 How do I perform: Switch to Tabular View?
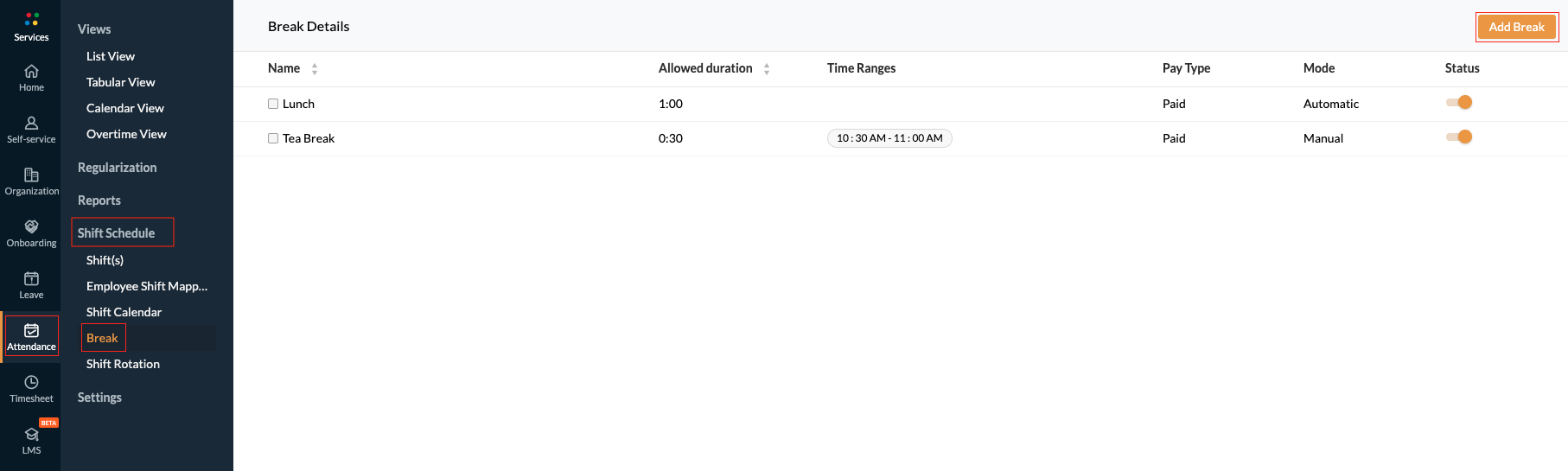coord(121,82)
